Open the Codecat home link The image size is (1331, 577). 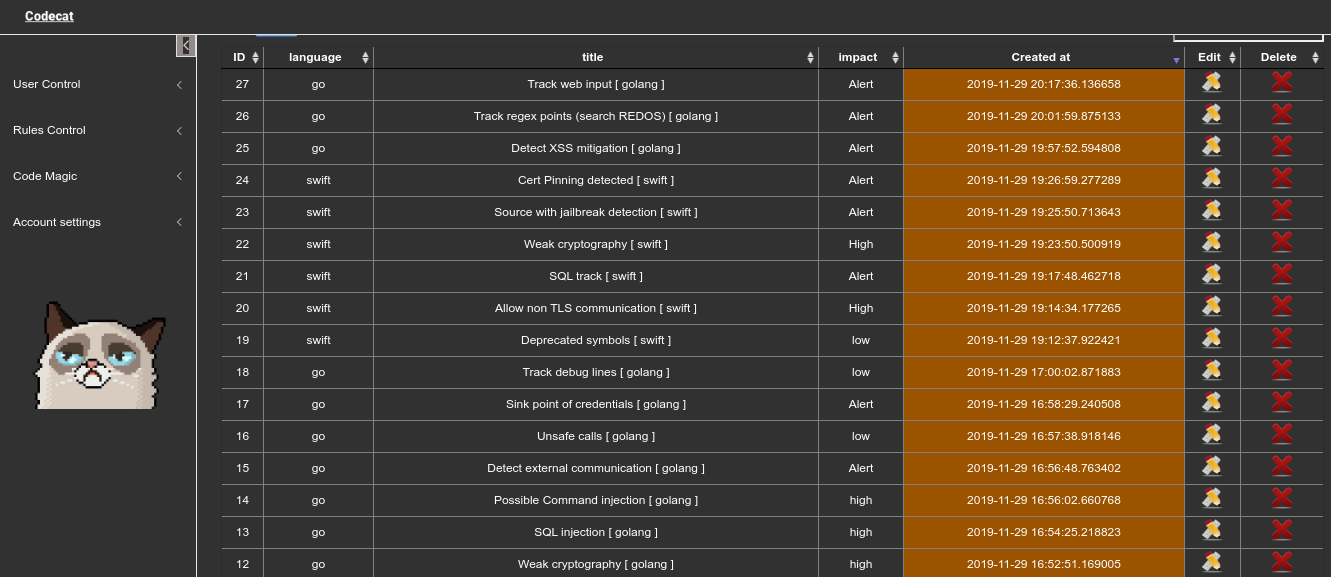point(49,16)
